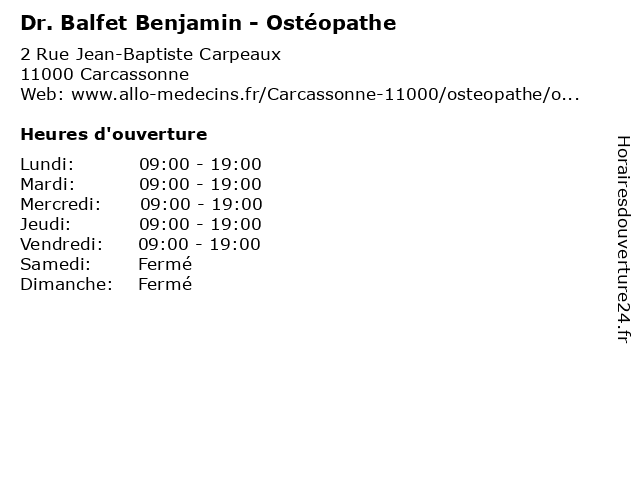Screen dimensions: 640x480
Task: Select the Dimanche day label
Action: (66, 284)
